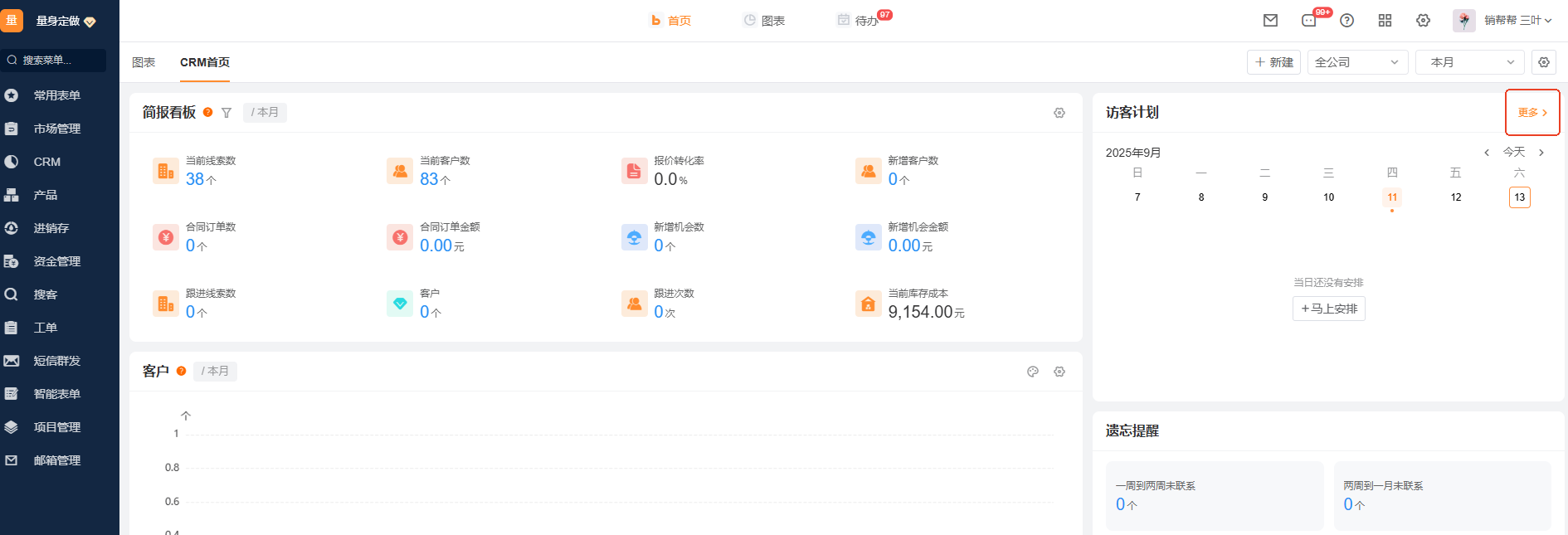This screenshot has height=535, width=1568.
Task: Click the filter funnel icon beside 简报看板
Action: pyautogui.click(x=226, y=113)
